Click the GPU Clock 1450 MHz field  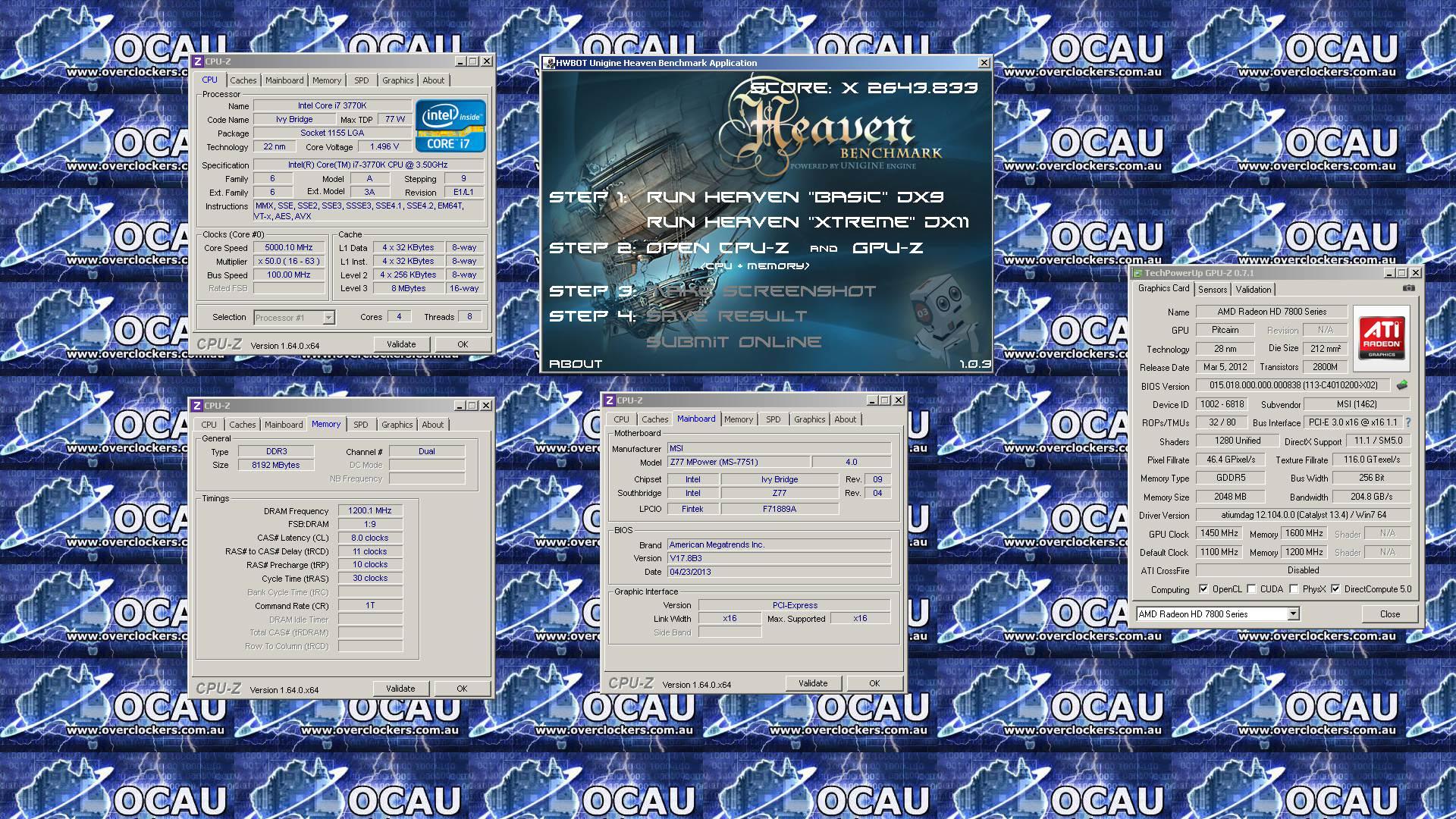click(1219, 533)
